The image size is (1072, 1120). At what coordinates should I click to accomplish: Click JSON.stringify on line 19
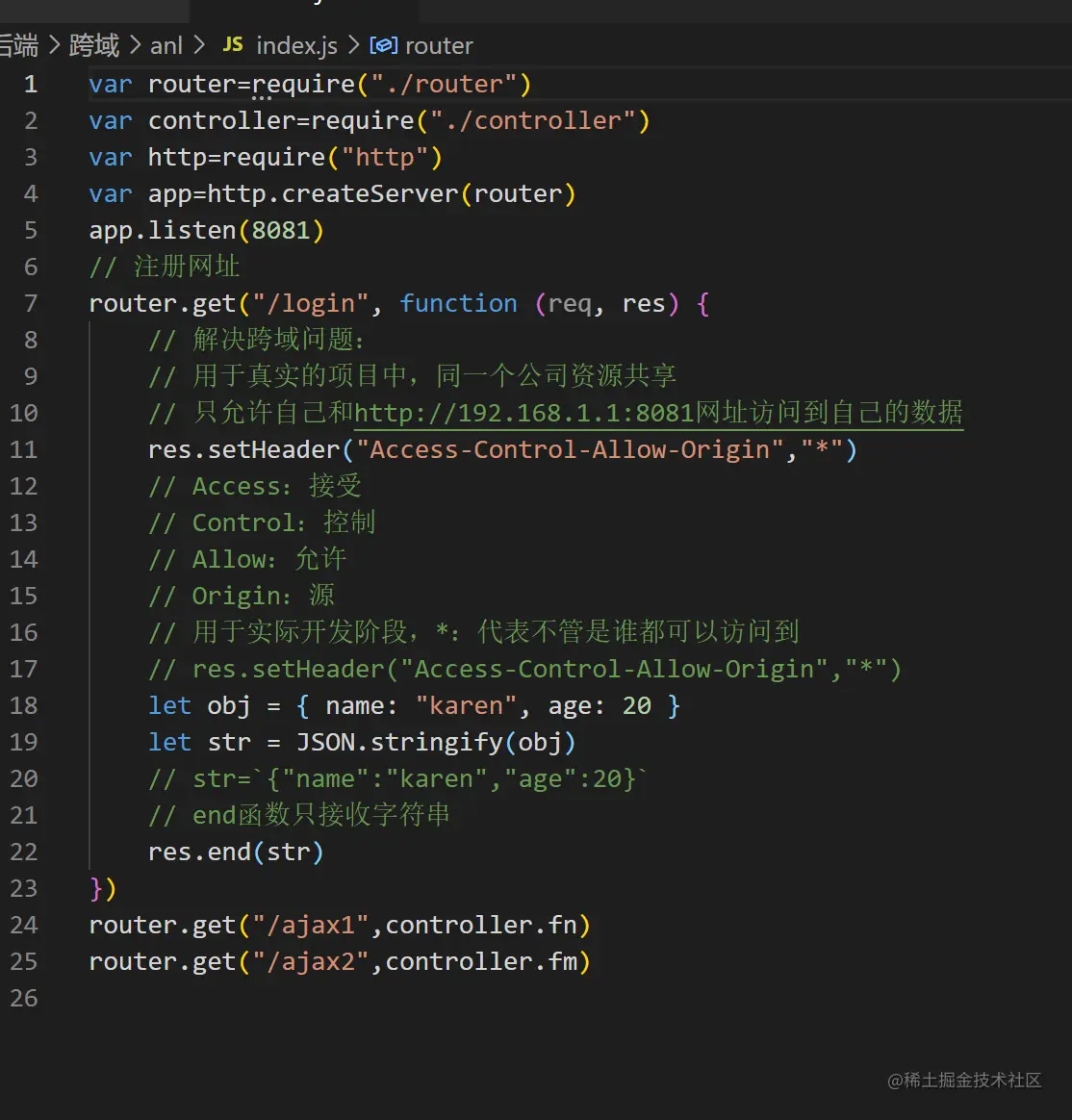click(400, 742)
